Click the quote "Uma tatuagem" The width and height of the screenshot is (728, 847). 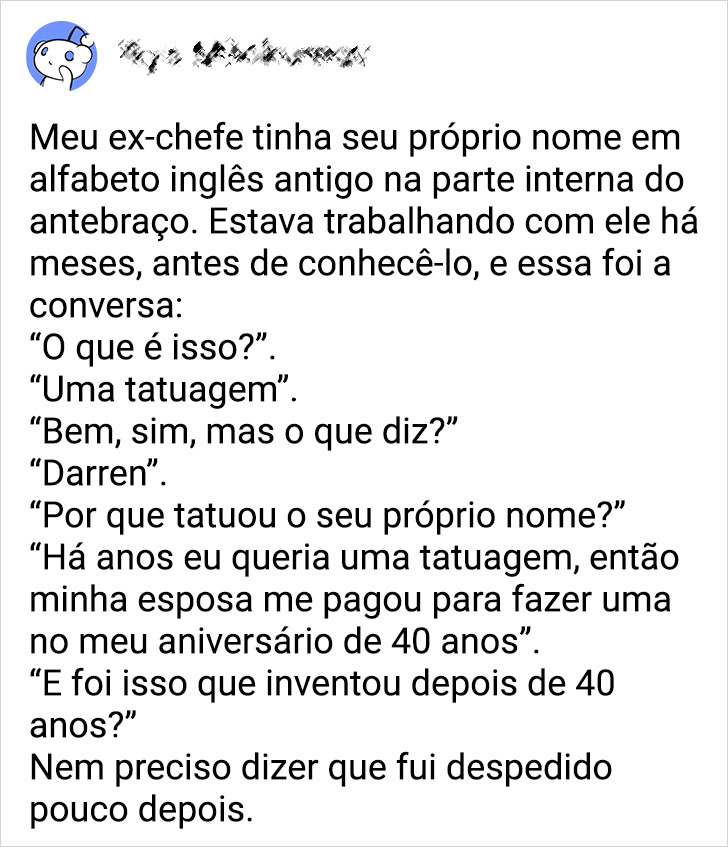coord(164,391)
